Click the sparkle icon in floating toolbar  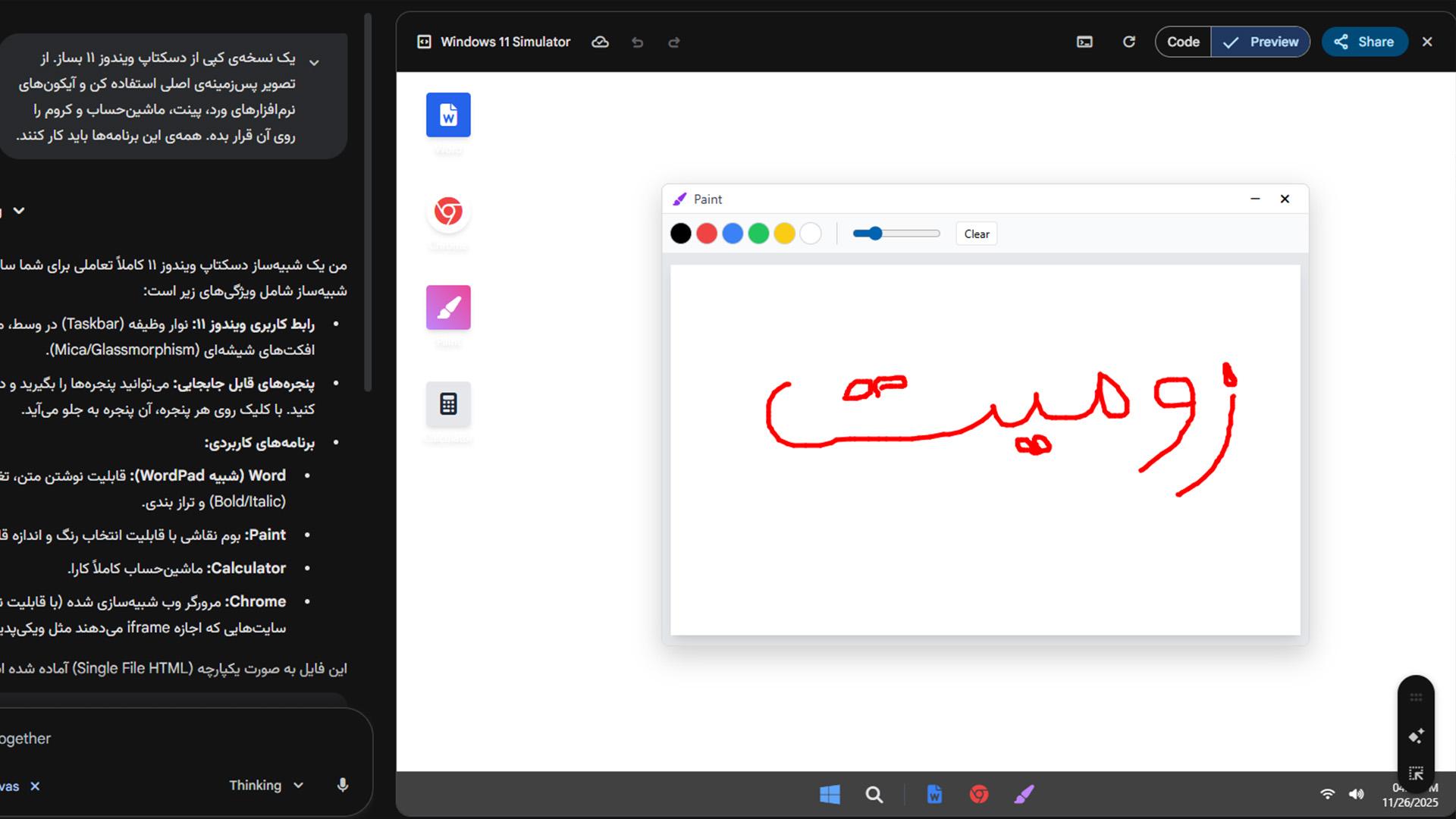pos(1416,736)
